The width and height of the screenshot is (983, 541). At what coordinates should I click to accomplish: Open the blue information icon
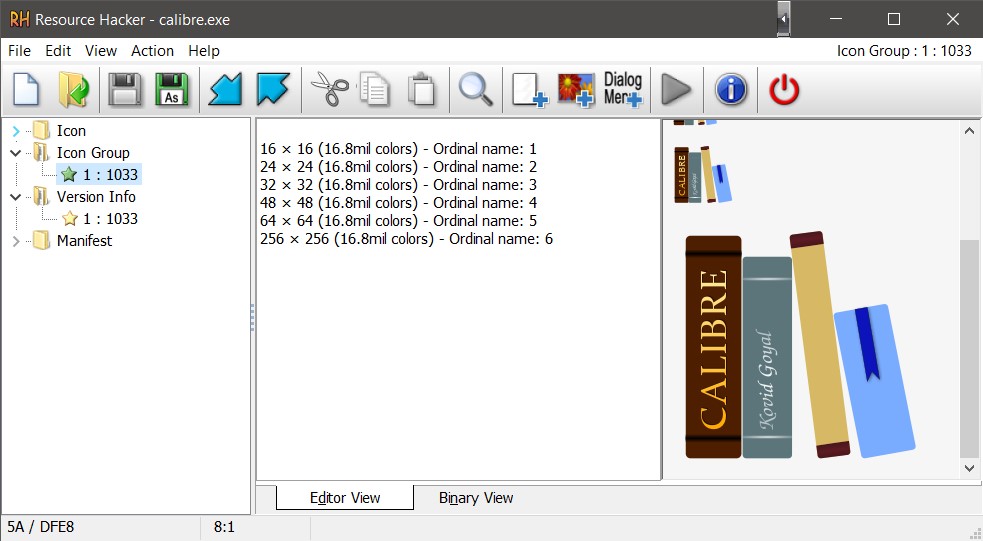(x=731, y=90)
